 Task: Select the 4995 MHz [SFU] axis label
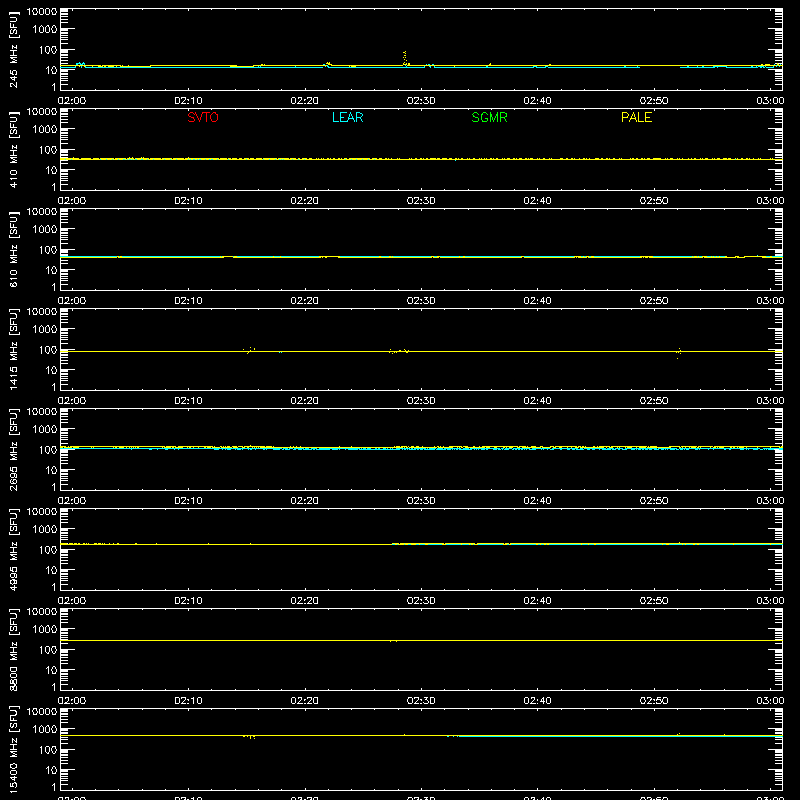click(x=13, y=549)
